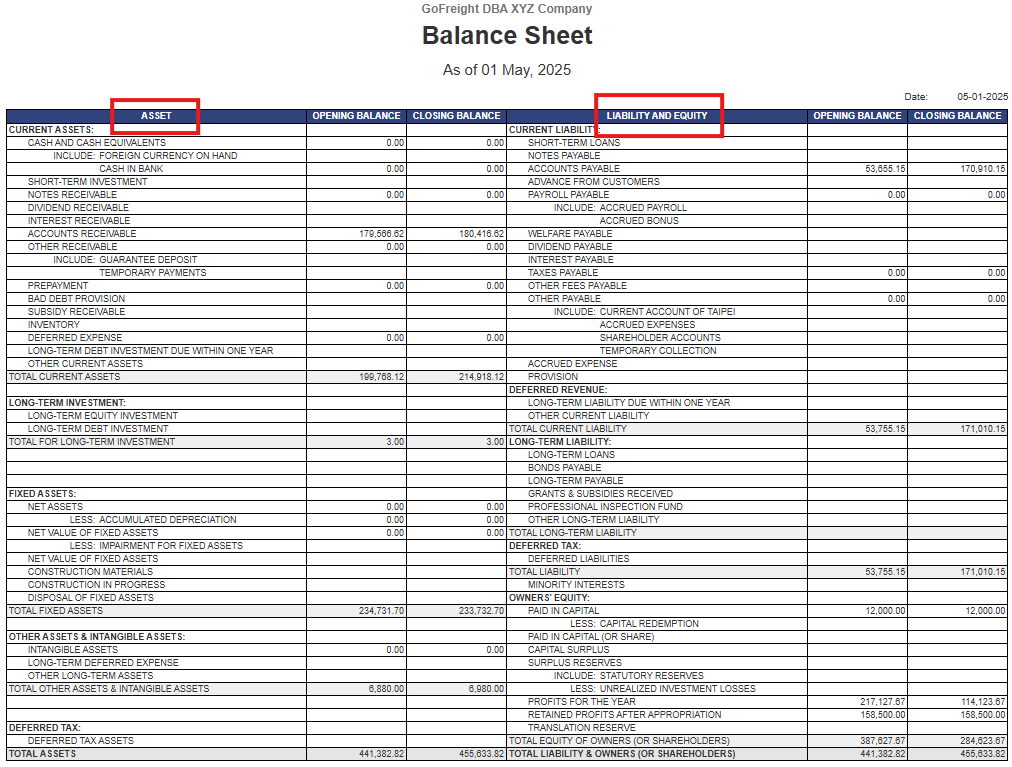The height and width of the screenshot is (767, 1012).
Task: Click the TOTAL FIXED ASSETS row label
Action: pos(56,611)
